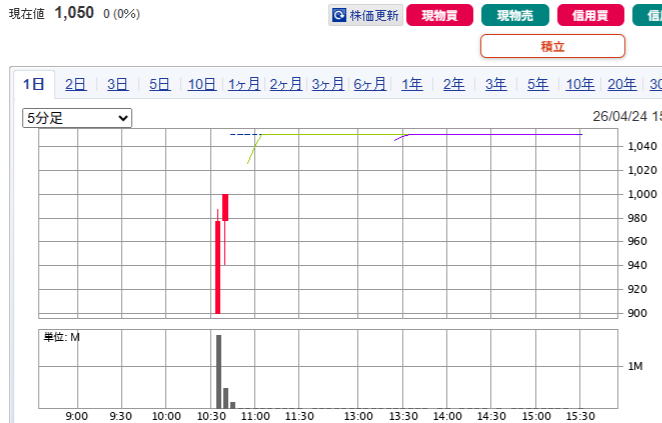This screenshot has height=423, width=662.
Task: Switch to the 3日 chart range
Action: [117, 85]
